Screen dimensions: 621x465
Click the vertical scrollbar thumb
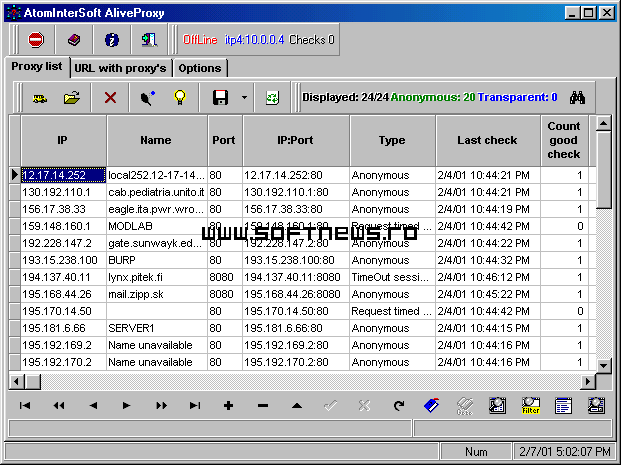(x=604, y=169)
